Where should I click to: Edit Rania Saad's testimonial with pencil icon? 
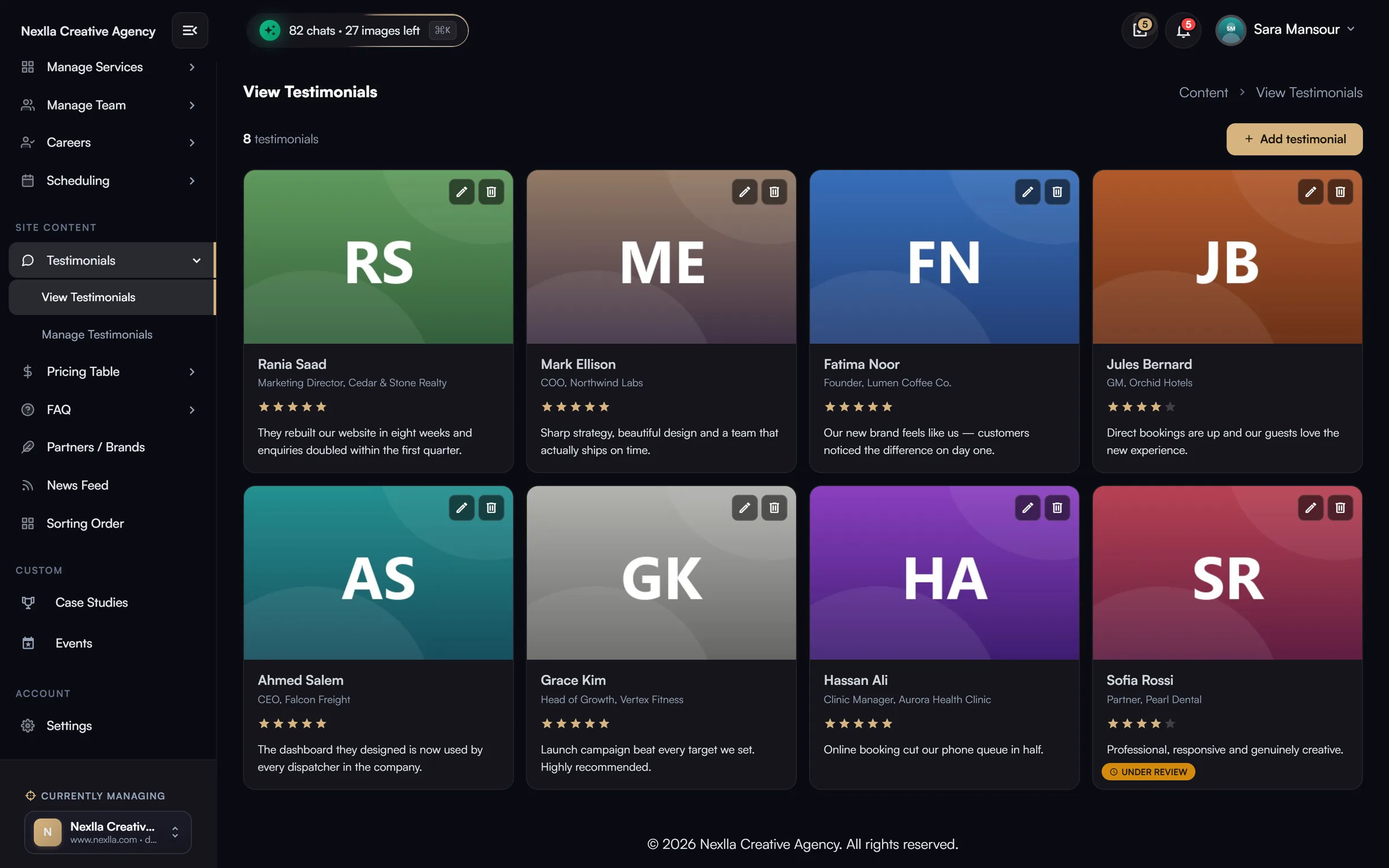coord(461,192)
